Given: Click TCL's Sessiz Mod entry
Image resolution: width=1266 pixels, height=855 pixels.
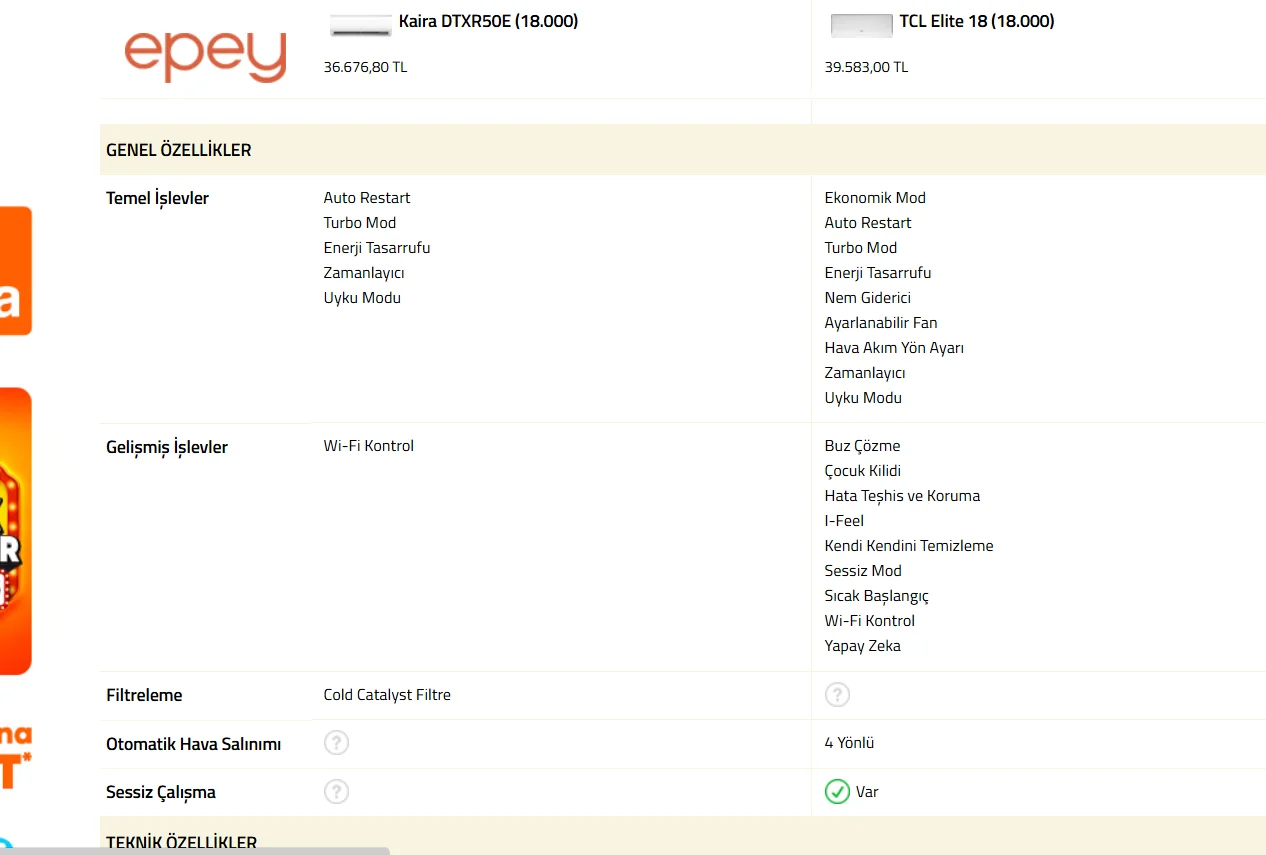Looking at the screenshot, I should pyautogui.click(x=863, y=571).
